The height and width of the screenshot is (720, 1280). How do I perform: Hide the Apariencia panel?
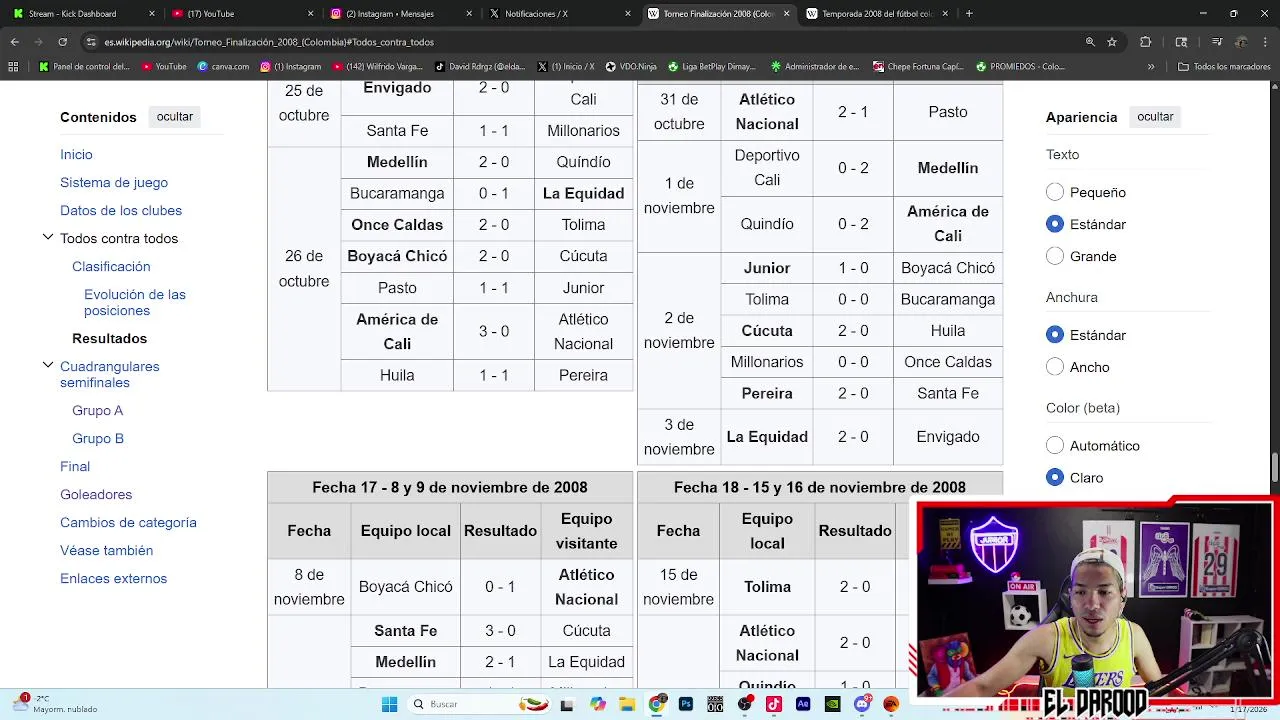coord(1155,117)
